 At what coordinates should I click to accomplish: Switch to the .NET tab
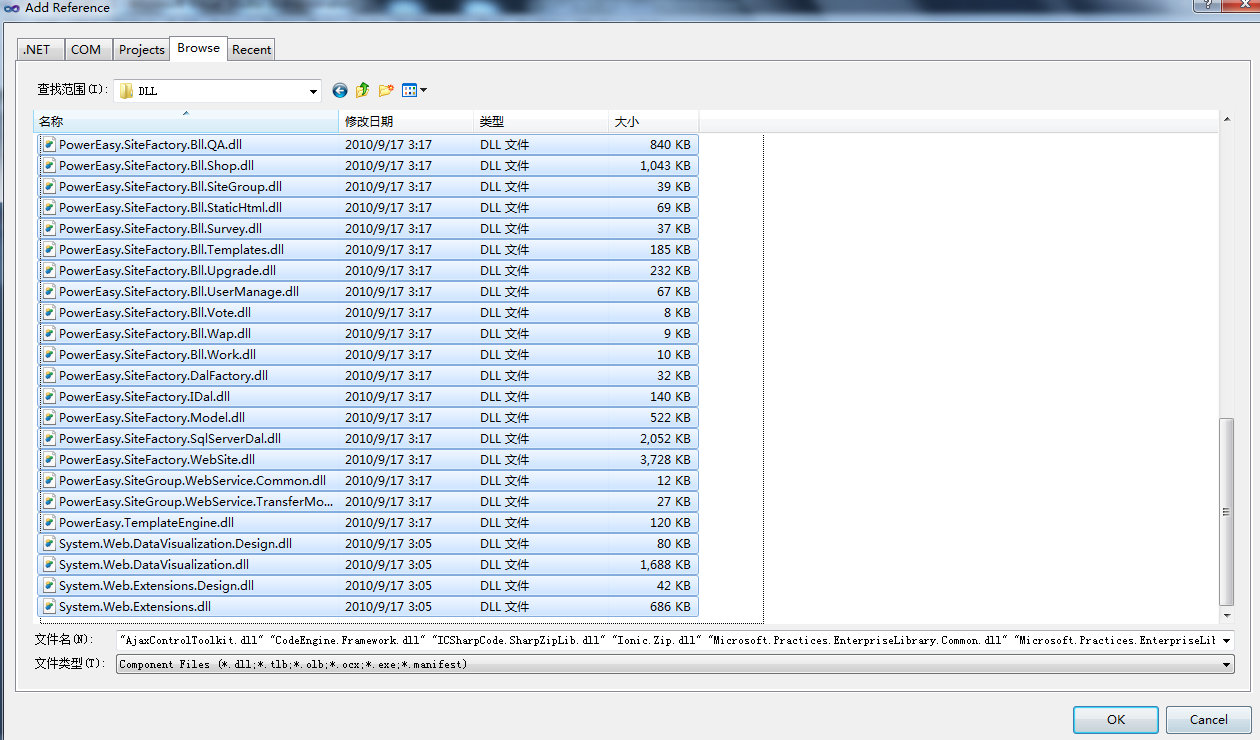tap(37, 50)
